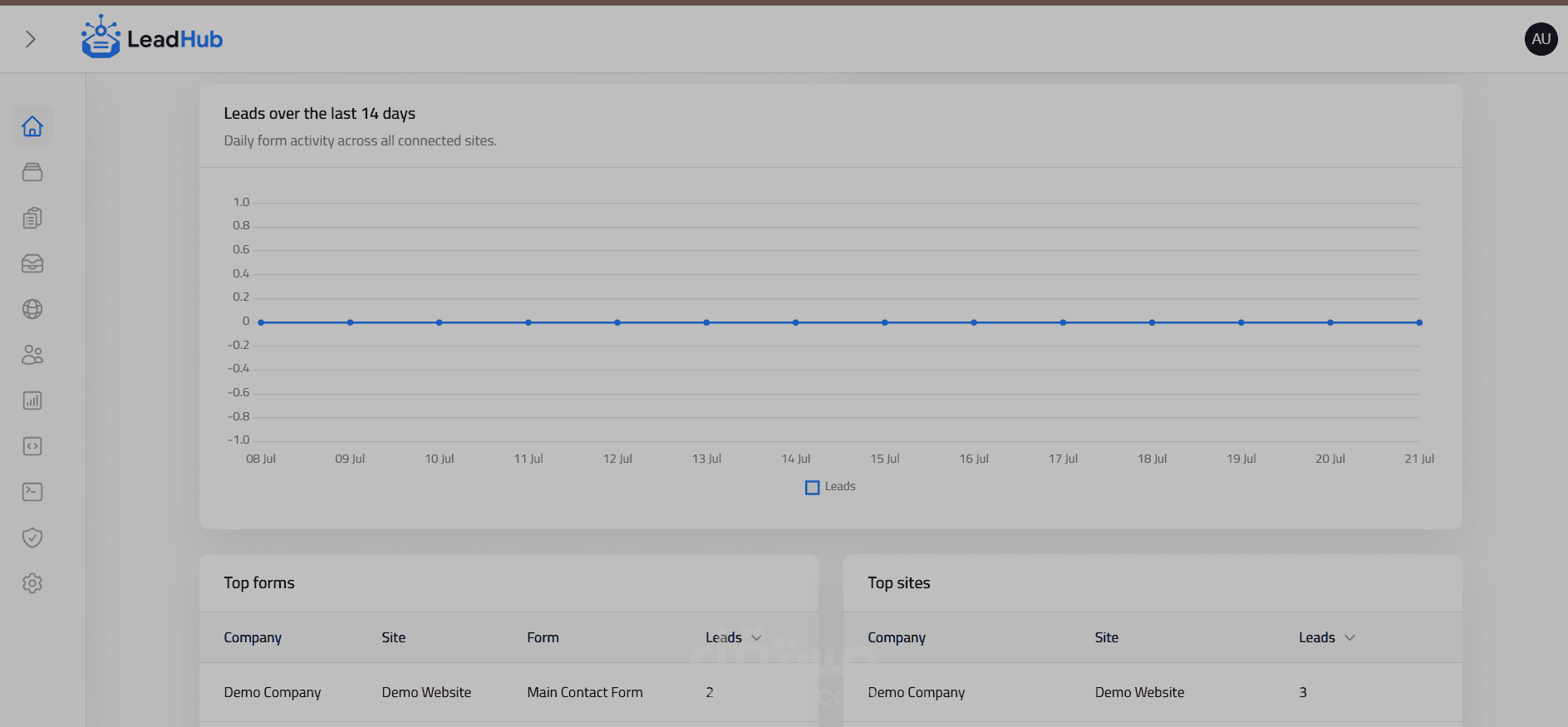This screenshot has height=727, width=1568.
Task: Open the bar chart reports sidebar icon
Action: pos(32,400)
